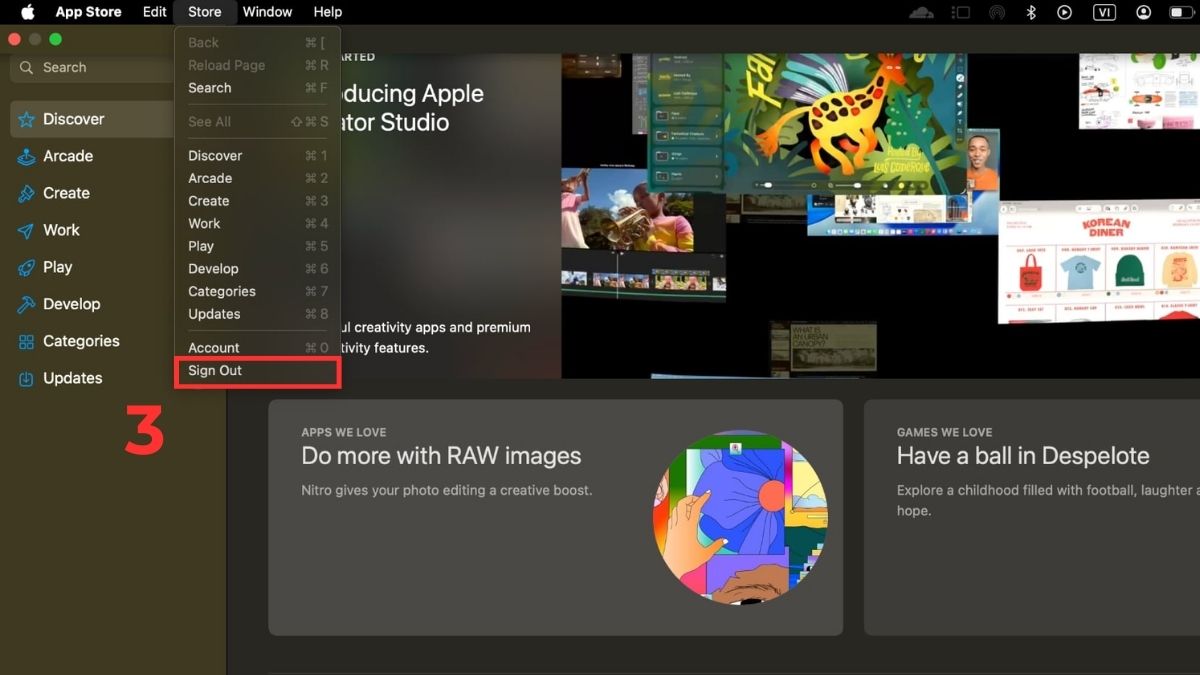Select the Discover star icon
1200x675 pixels.
click(x=26, y=119)
